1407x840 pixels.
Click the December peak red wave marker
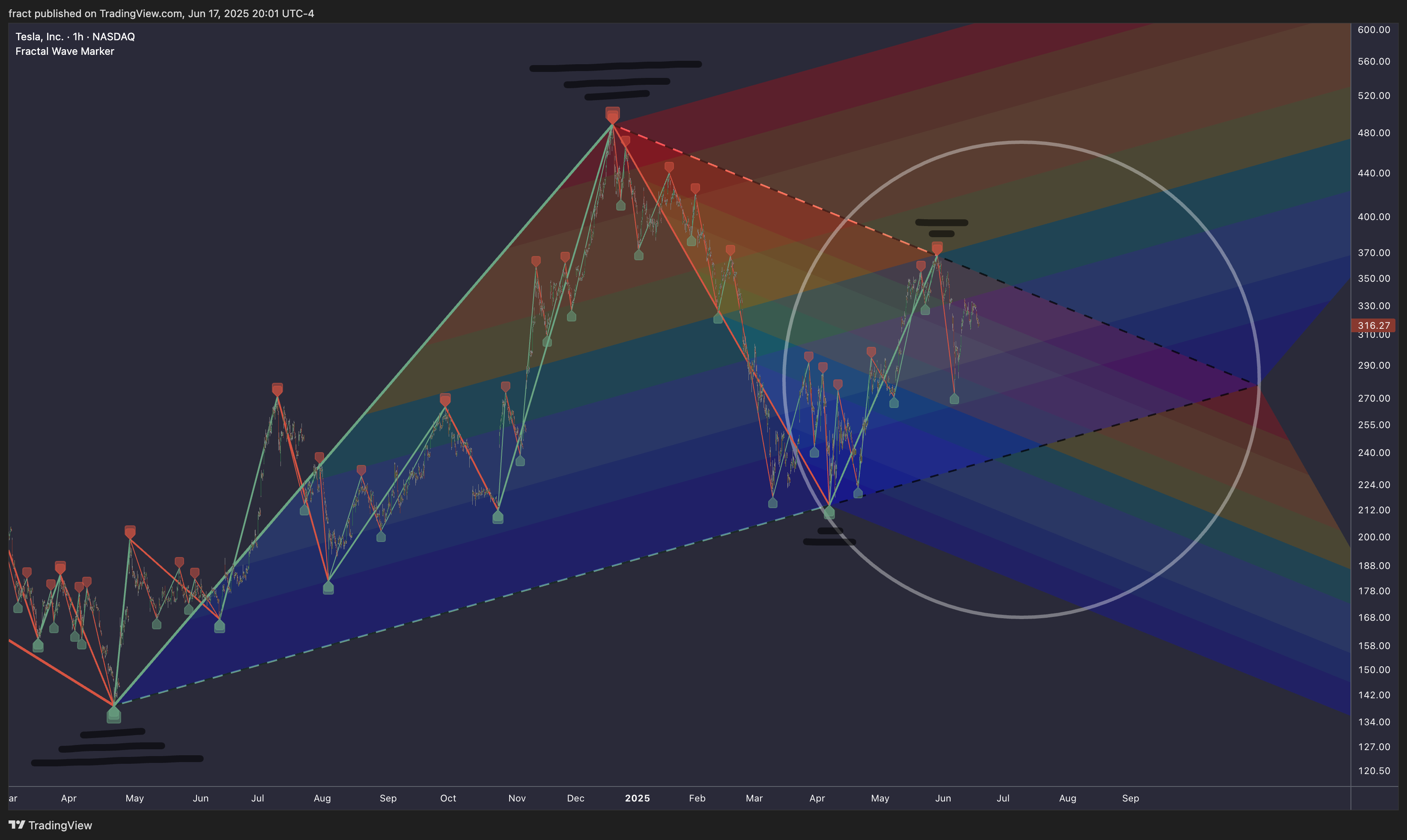coord(612,115)
